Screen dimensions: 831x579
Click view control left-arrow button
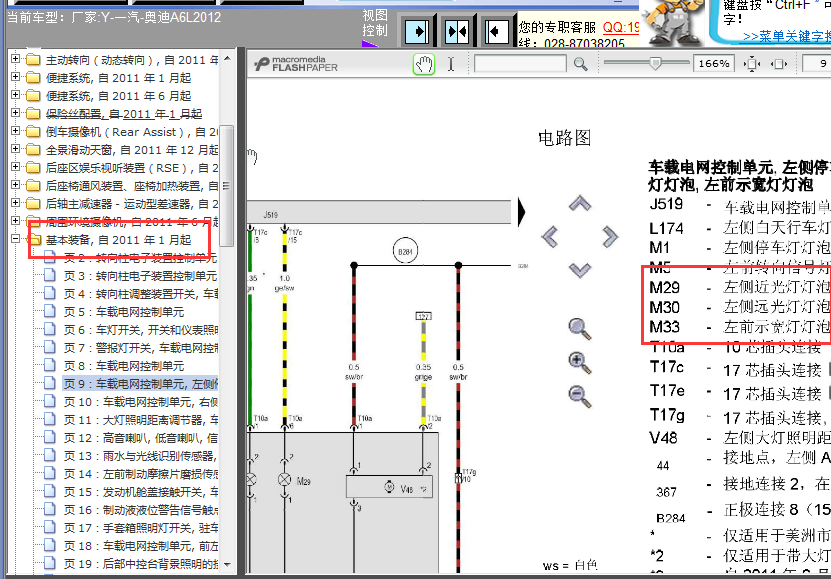(497, 32)
